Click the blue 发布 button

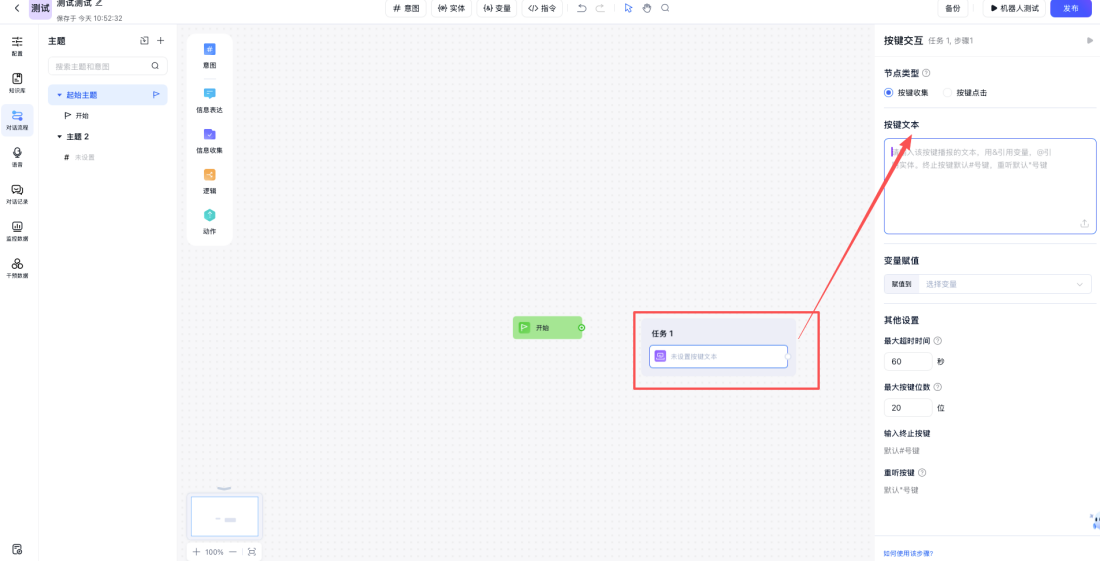pyautogui.click(x=1070, y=8)
